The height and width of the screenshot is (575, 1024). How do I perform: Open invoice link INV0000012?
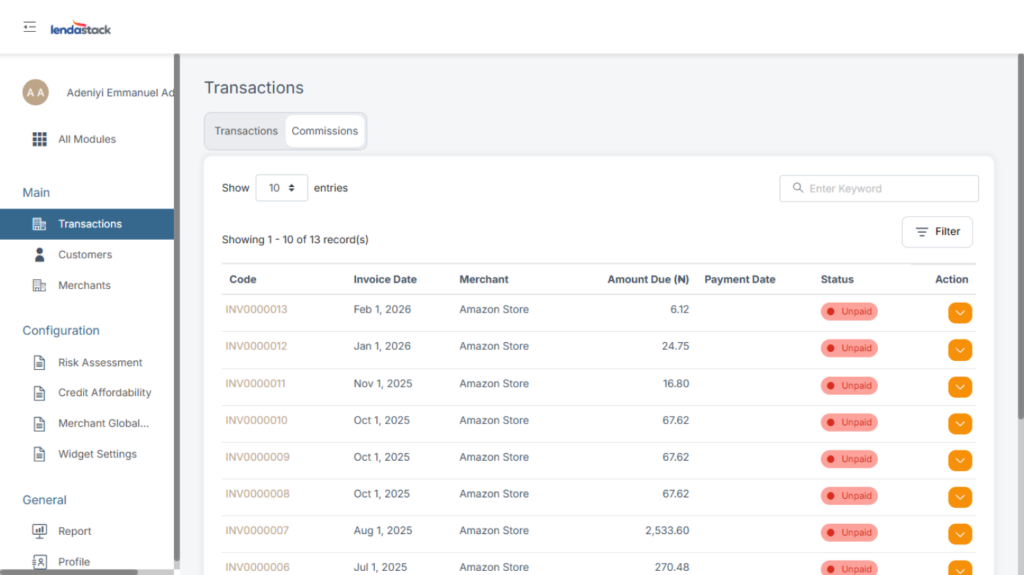point(256,347)
